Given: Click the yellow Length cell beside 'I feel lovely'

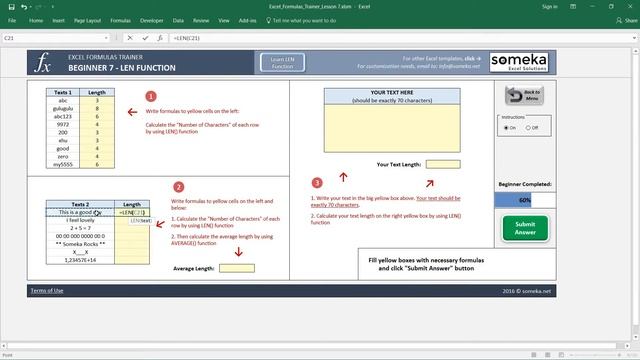Looking at the screenshot, I should pos(132,220).
